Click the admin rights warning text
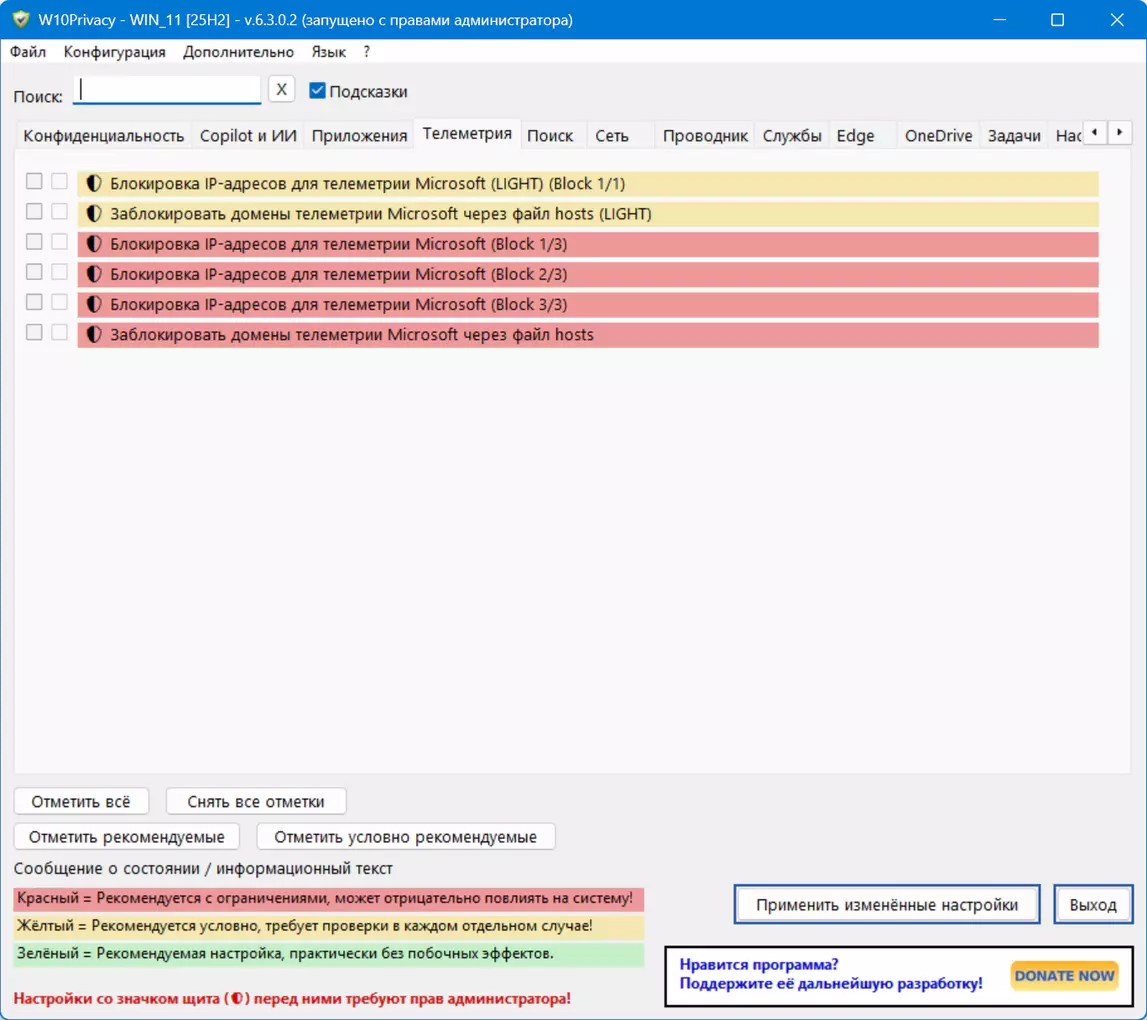1147x1020 pixels. tap(292, 999)
